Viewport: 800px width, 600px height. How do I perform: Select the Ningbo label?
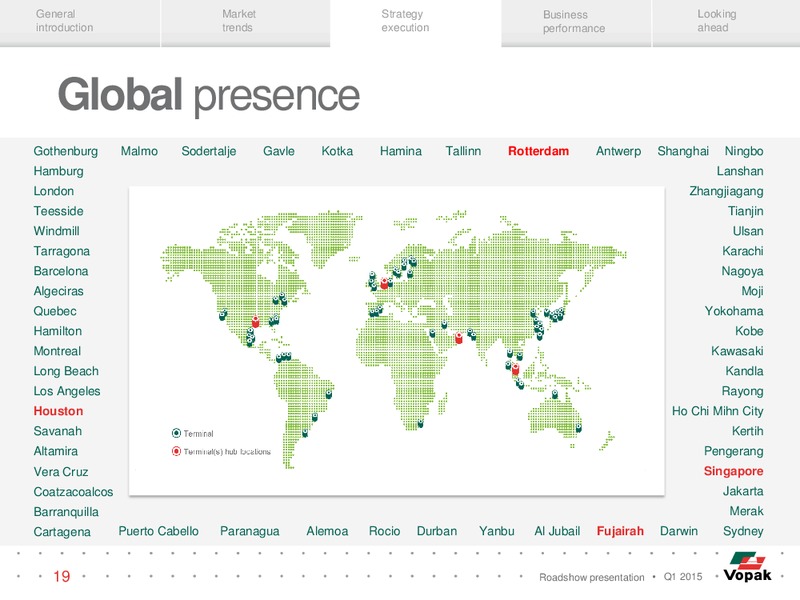click(x=744, y=152)
